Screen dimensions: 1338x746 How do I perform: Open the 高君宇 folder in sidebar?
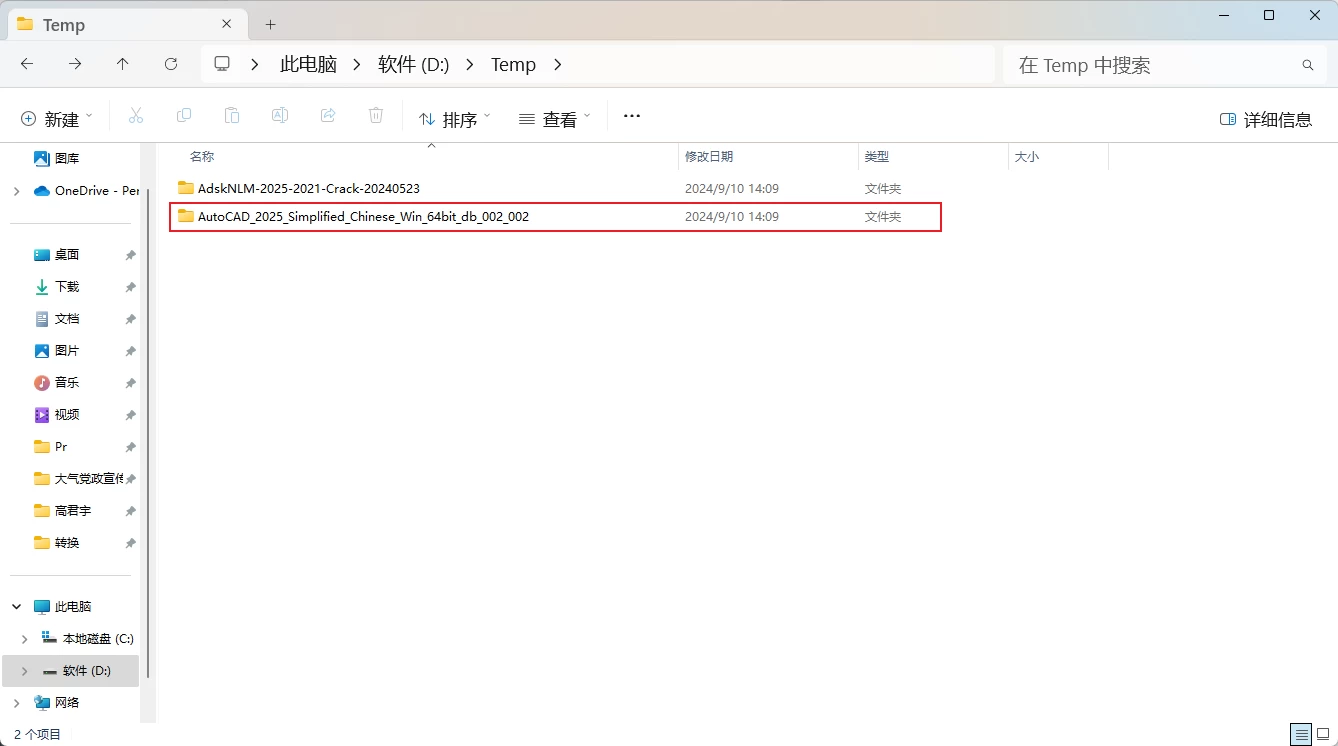tap(62, 510)
